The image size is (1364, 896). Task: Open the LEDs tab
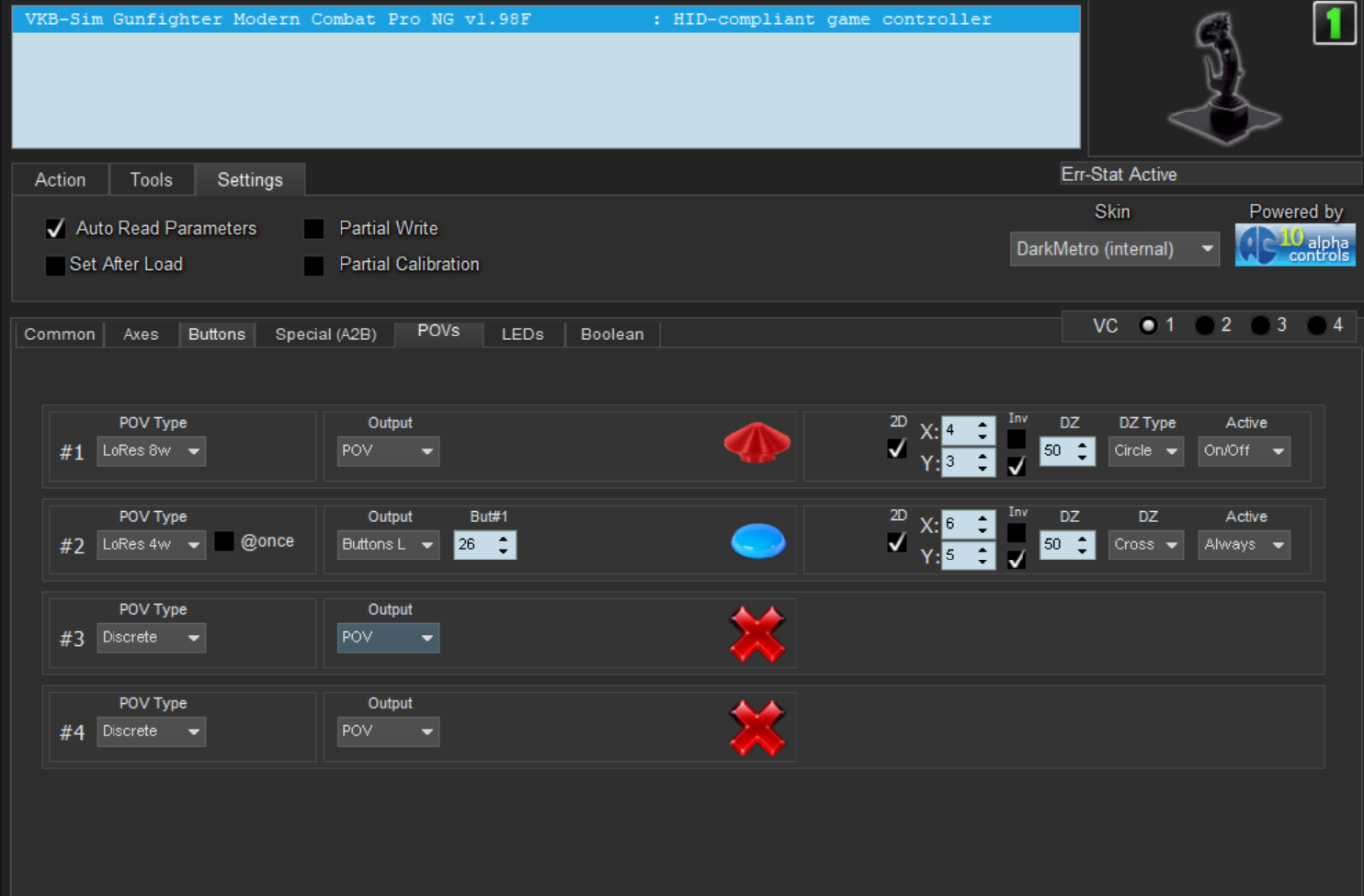(x=523, y=335)
